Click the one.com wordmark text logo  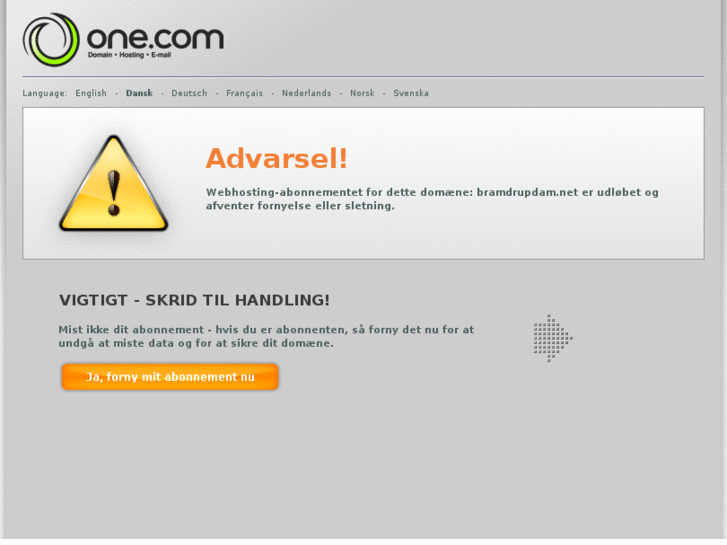[x=155, y=38]
